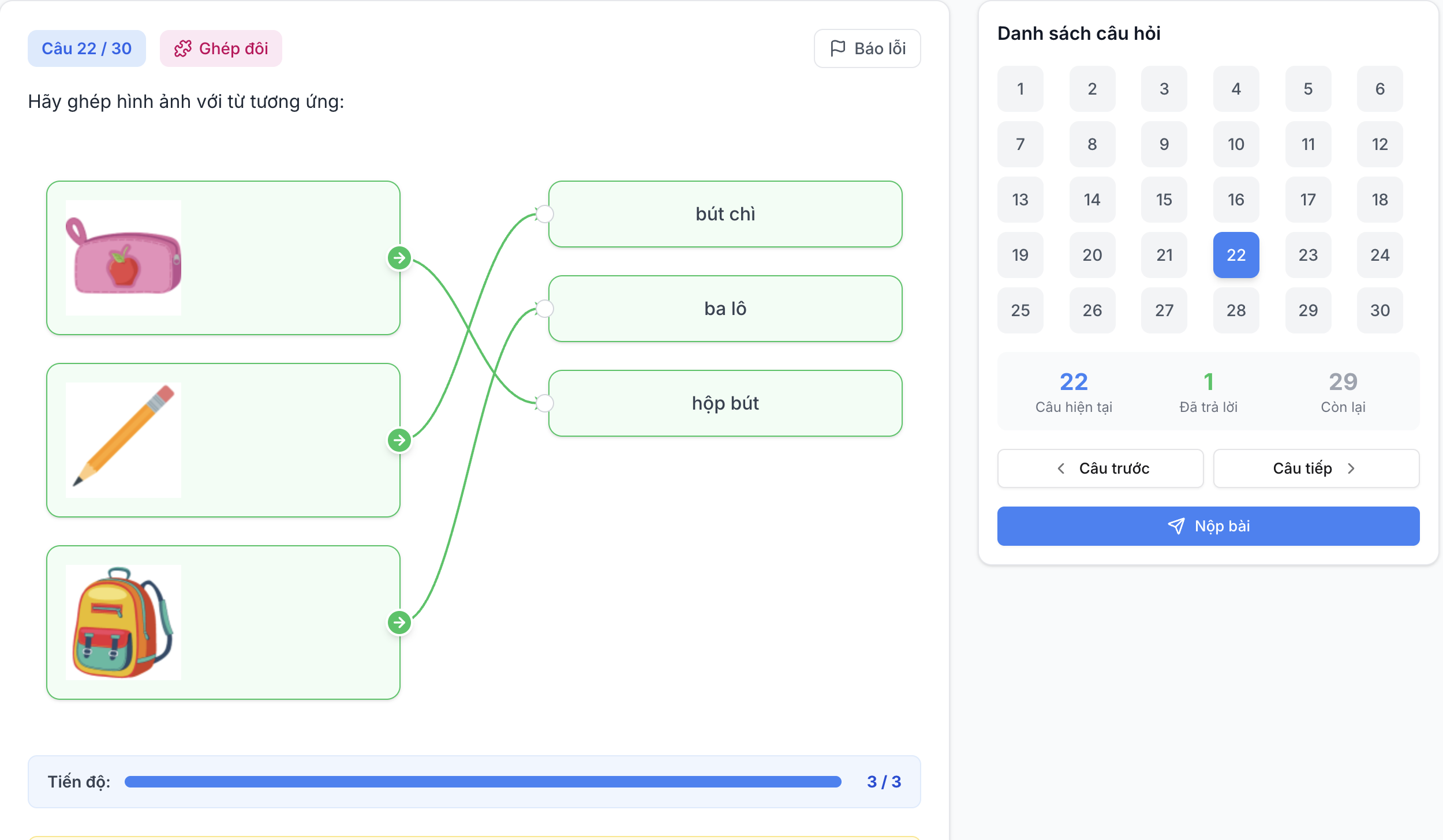Click green arrow connector on pencil card
This screenshot has height=840, width=1443.
pyautogui.click(x=399, y=440)
